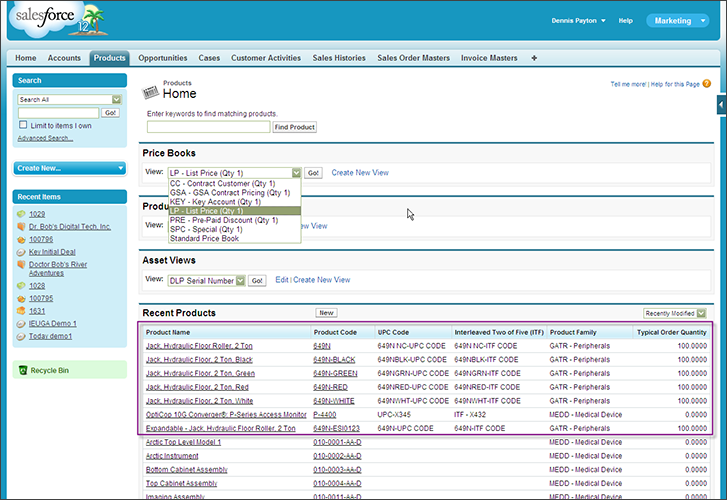Switch to the Opportunities tab
This screenshot has width=727, height=500.
[163, 58]
